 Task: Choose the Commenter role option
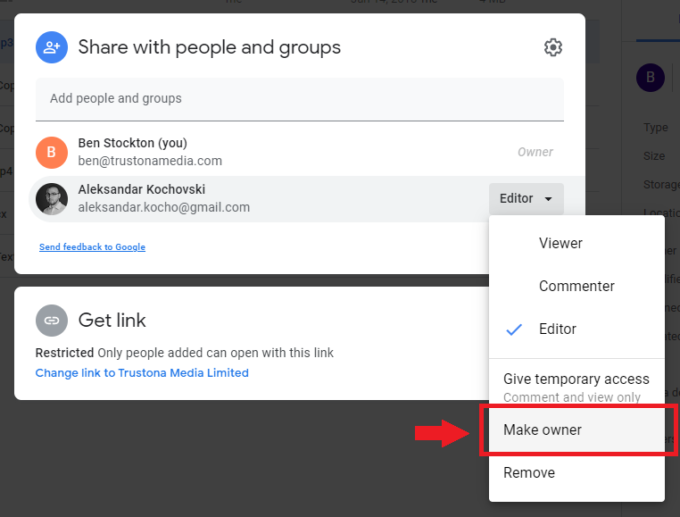576,286
